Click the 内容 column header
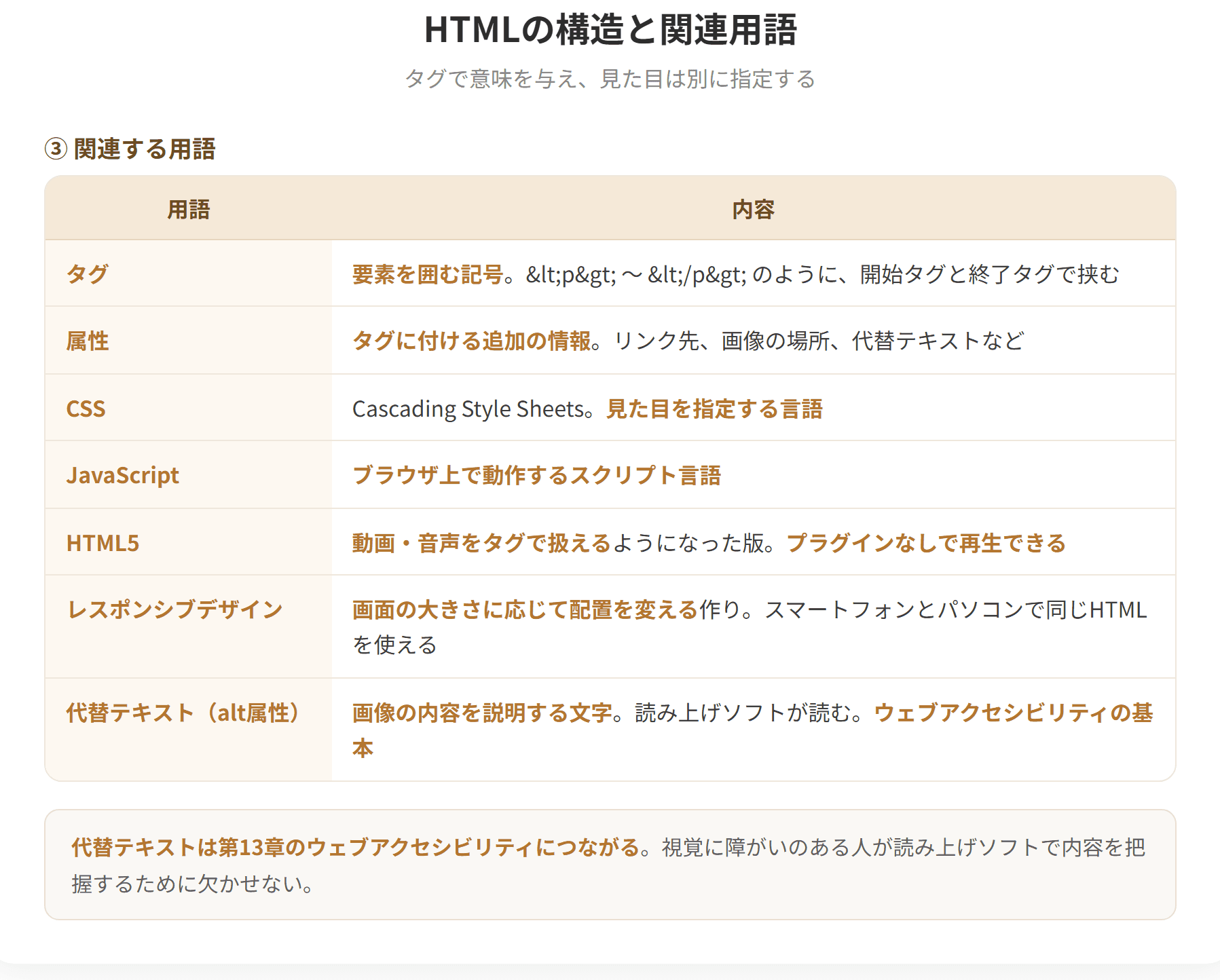1220x980 pixels. (754, 209)
